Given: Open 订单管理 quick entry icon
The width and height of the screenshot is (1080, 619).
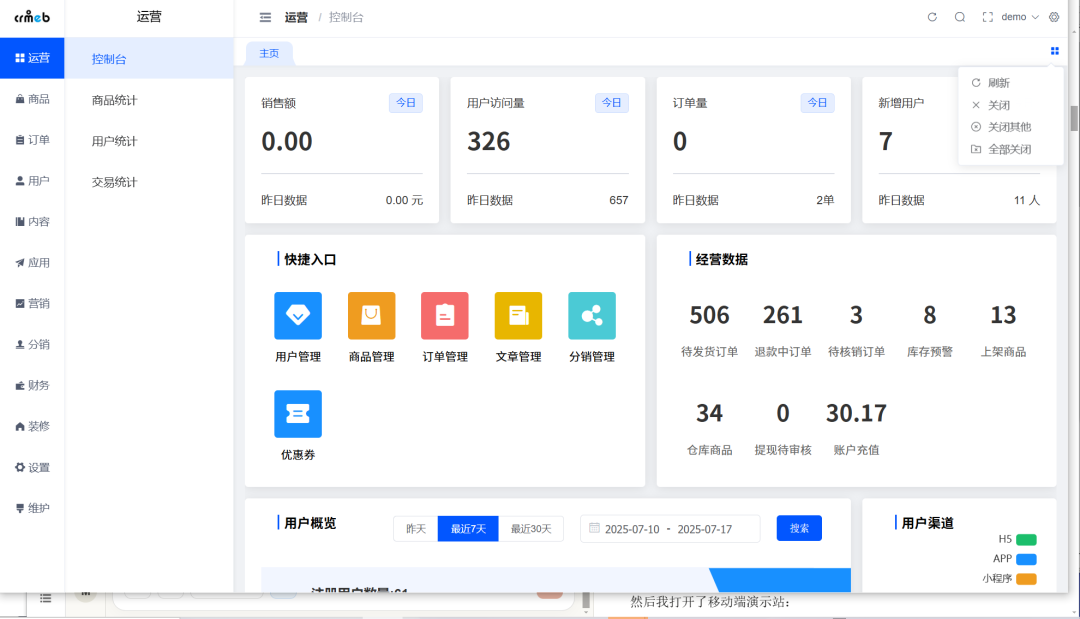Looking at the screenshot, I should (x=444, y=315).
